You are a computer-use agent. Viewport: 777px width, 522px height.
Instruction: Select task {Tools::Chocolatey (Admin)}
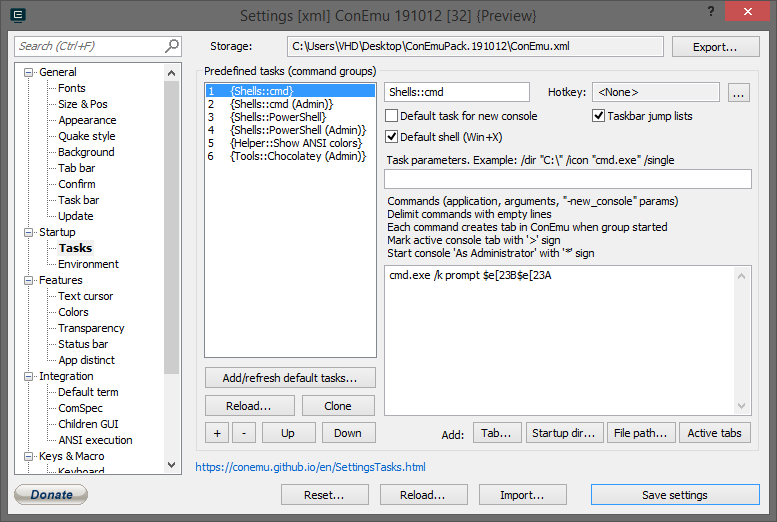point(290,156)
